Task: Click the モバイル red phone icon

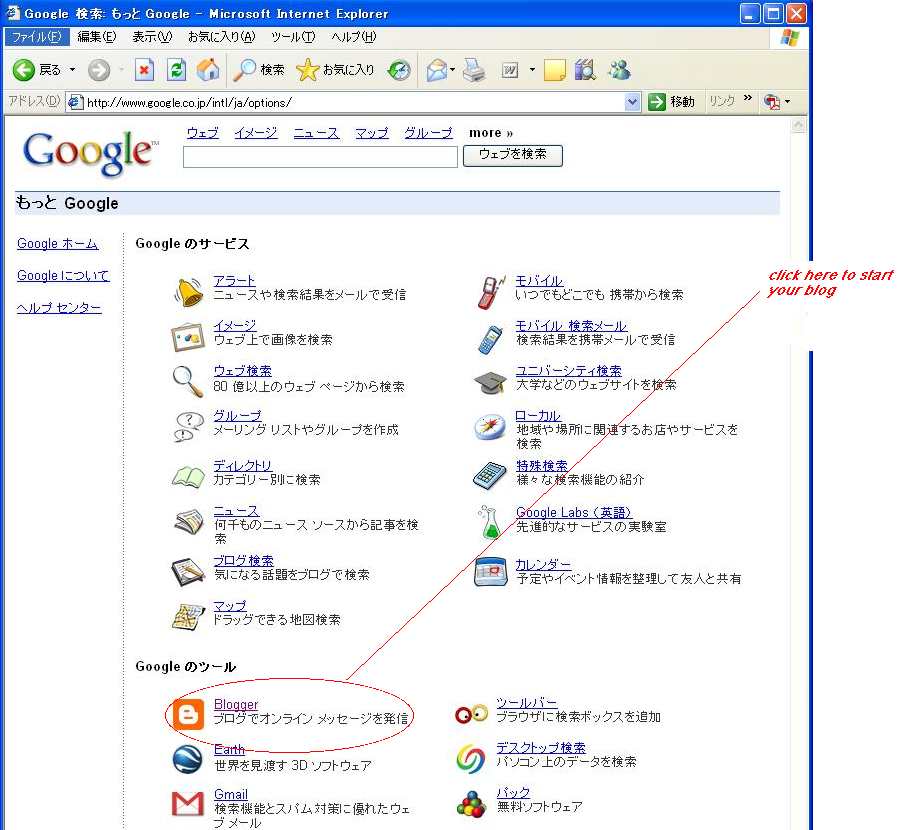Action: pyautogui.click(x=491, y=292)
